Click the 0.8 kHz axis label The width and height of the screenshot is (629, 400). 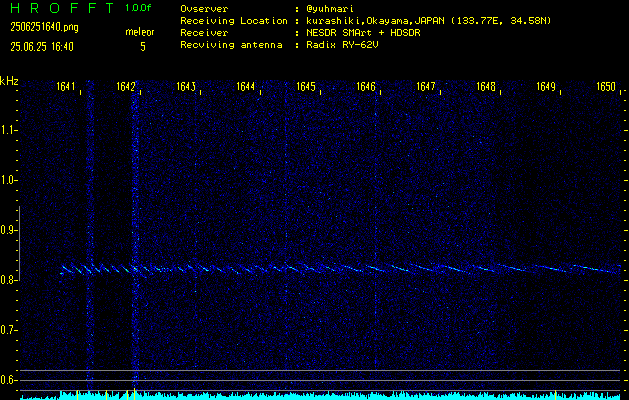[x=7, y=280]
